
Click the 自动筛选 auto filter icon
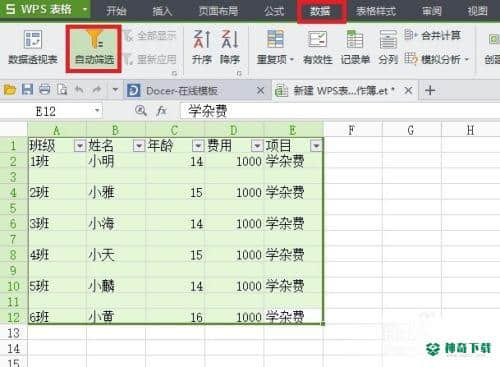94,47
